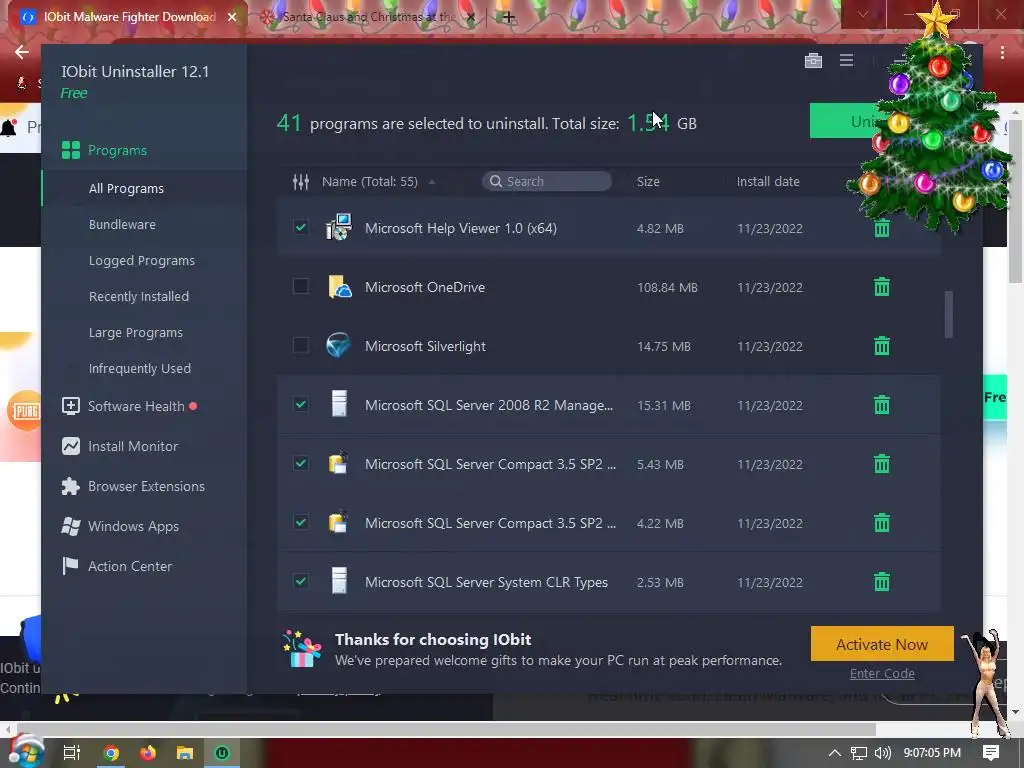The width and height of the screenshot is (1024, 768).
Task: Open File Explorer from the taskbar
Action: 185,753
